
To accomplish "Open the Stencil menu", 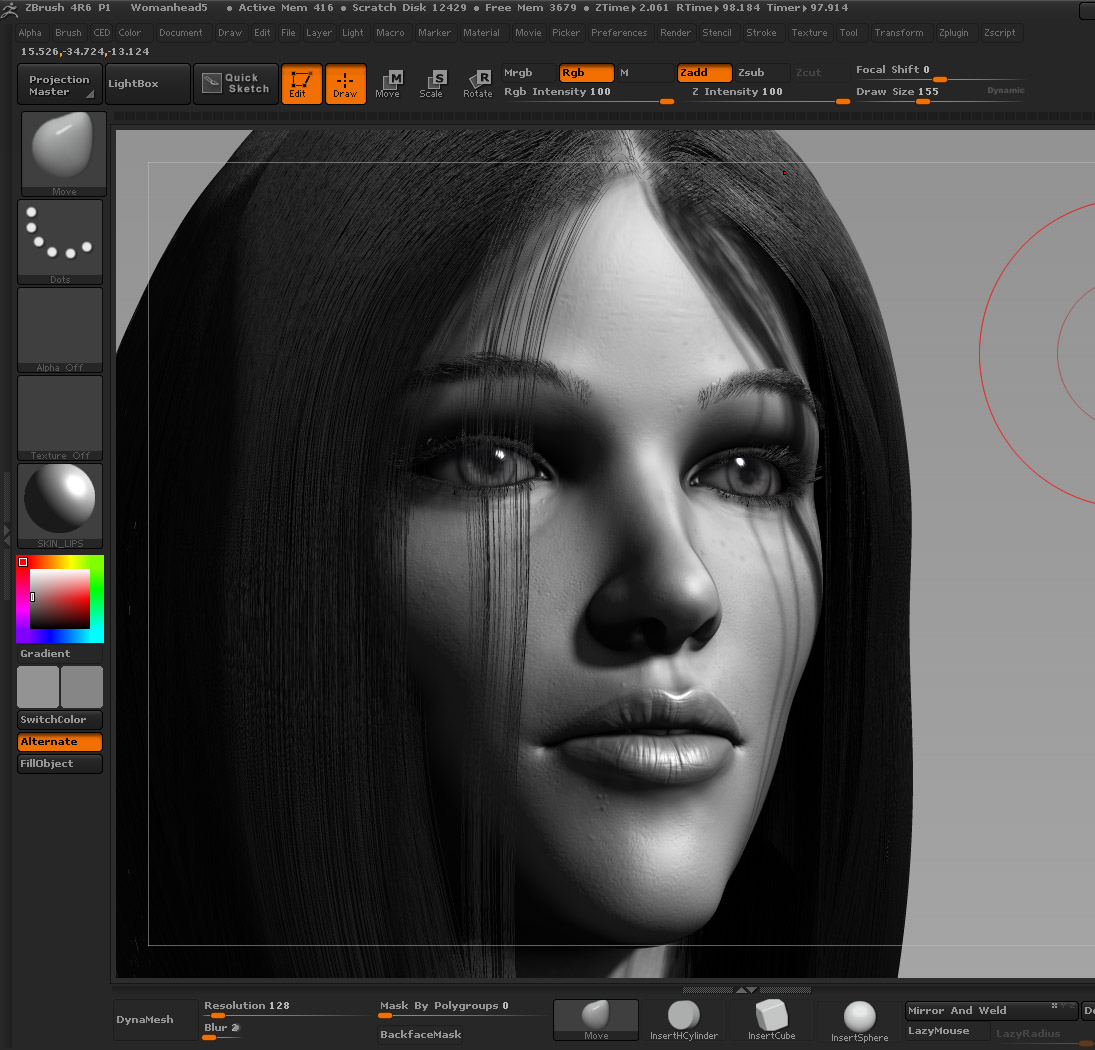I will pos(717,33).
